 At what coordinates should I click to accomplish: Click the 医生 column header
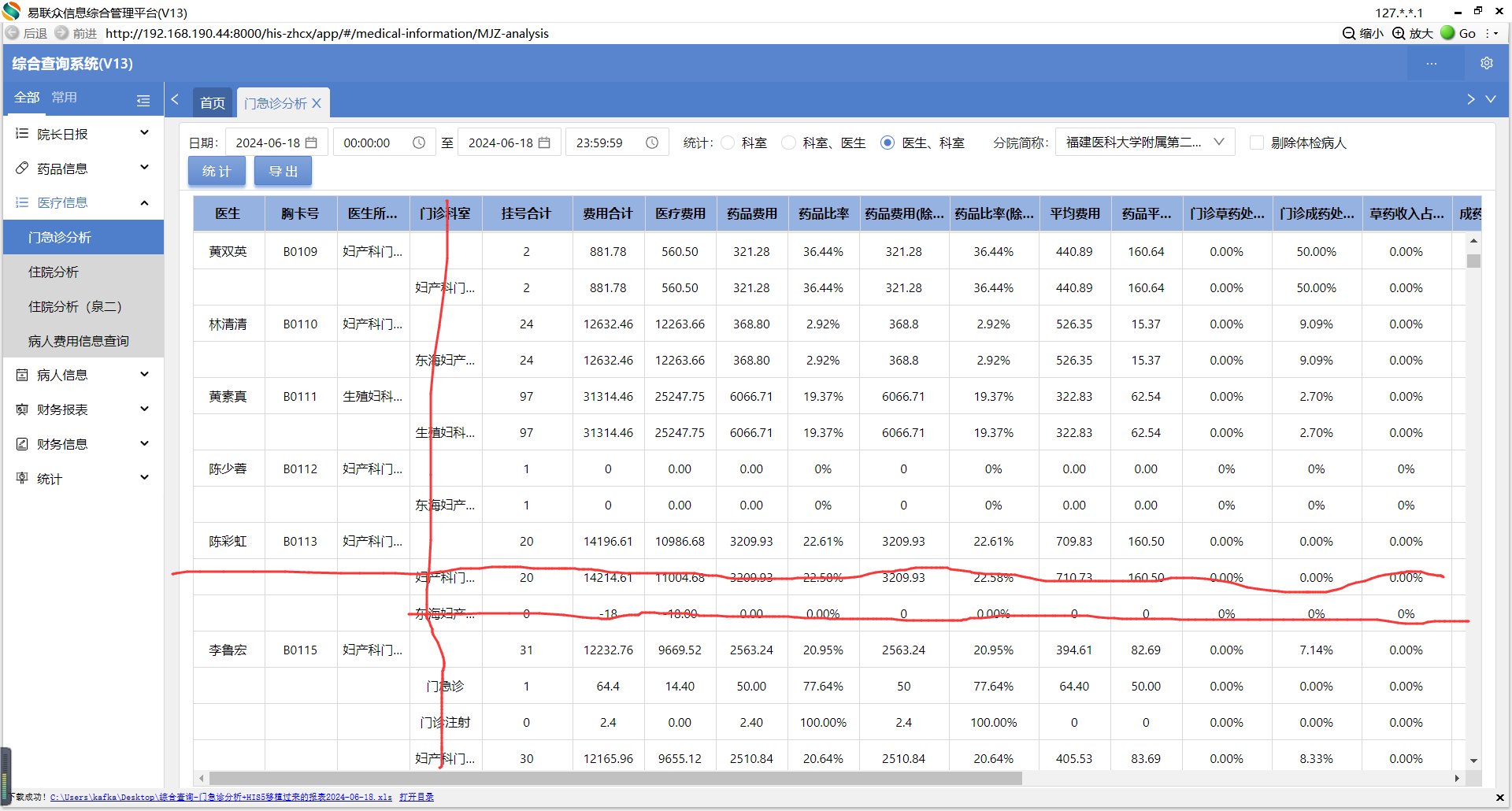228,213
